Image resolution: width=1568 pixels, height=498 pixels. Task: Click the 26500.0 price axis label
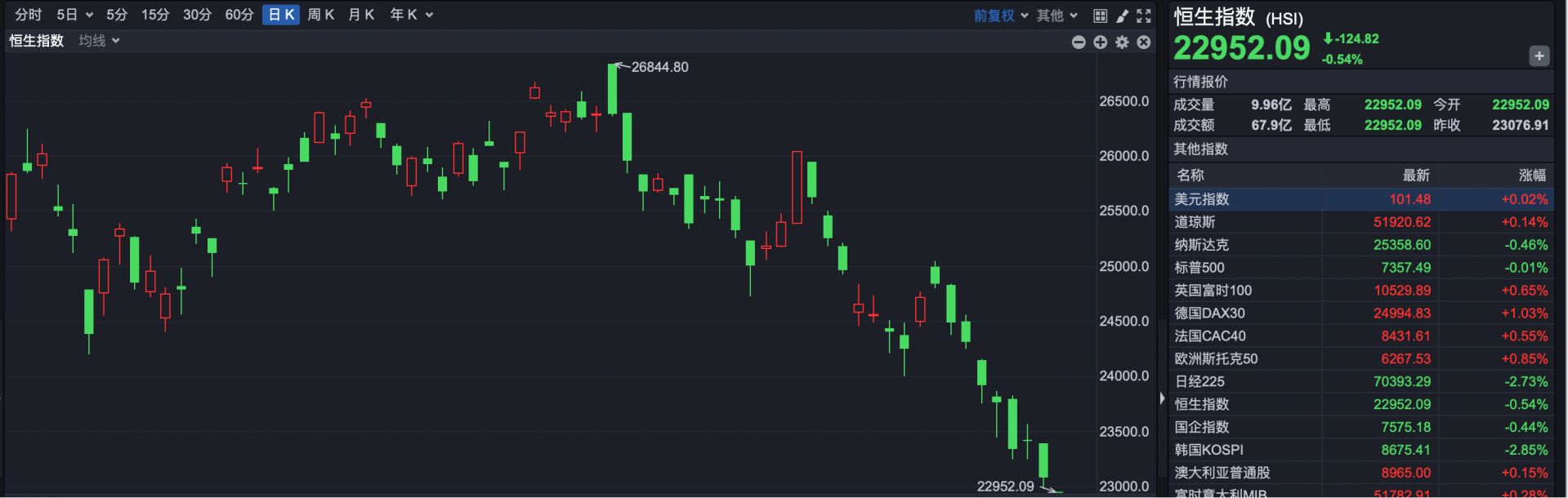[1124, 101]
